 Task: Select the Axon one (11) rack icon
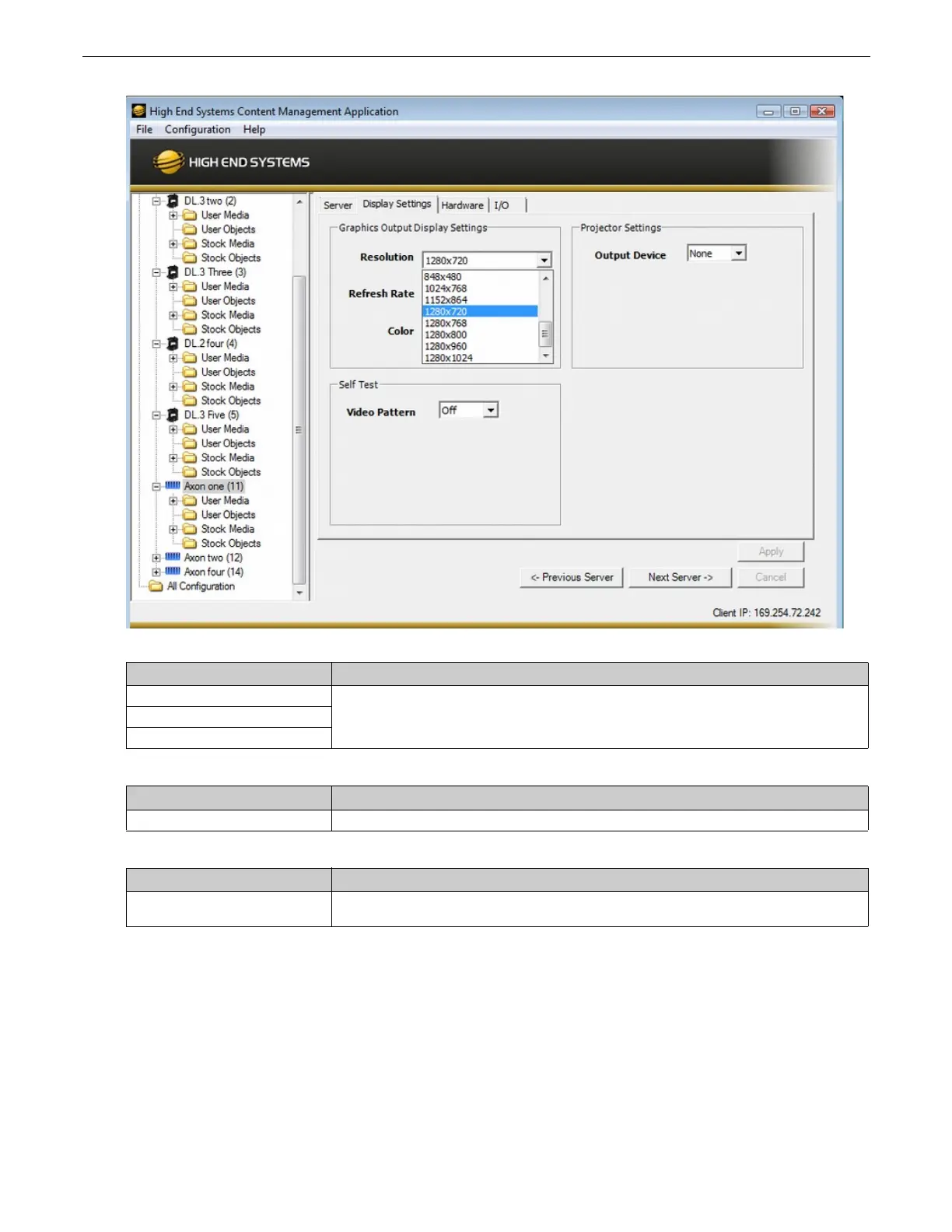[173, 486]
